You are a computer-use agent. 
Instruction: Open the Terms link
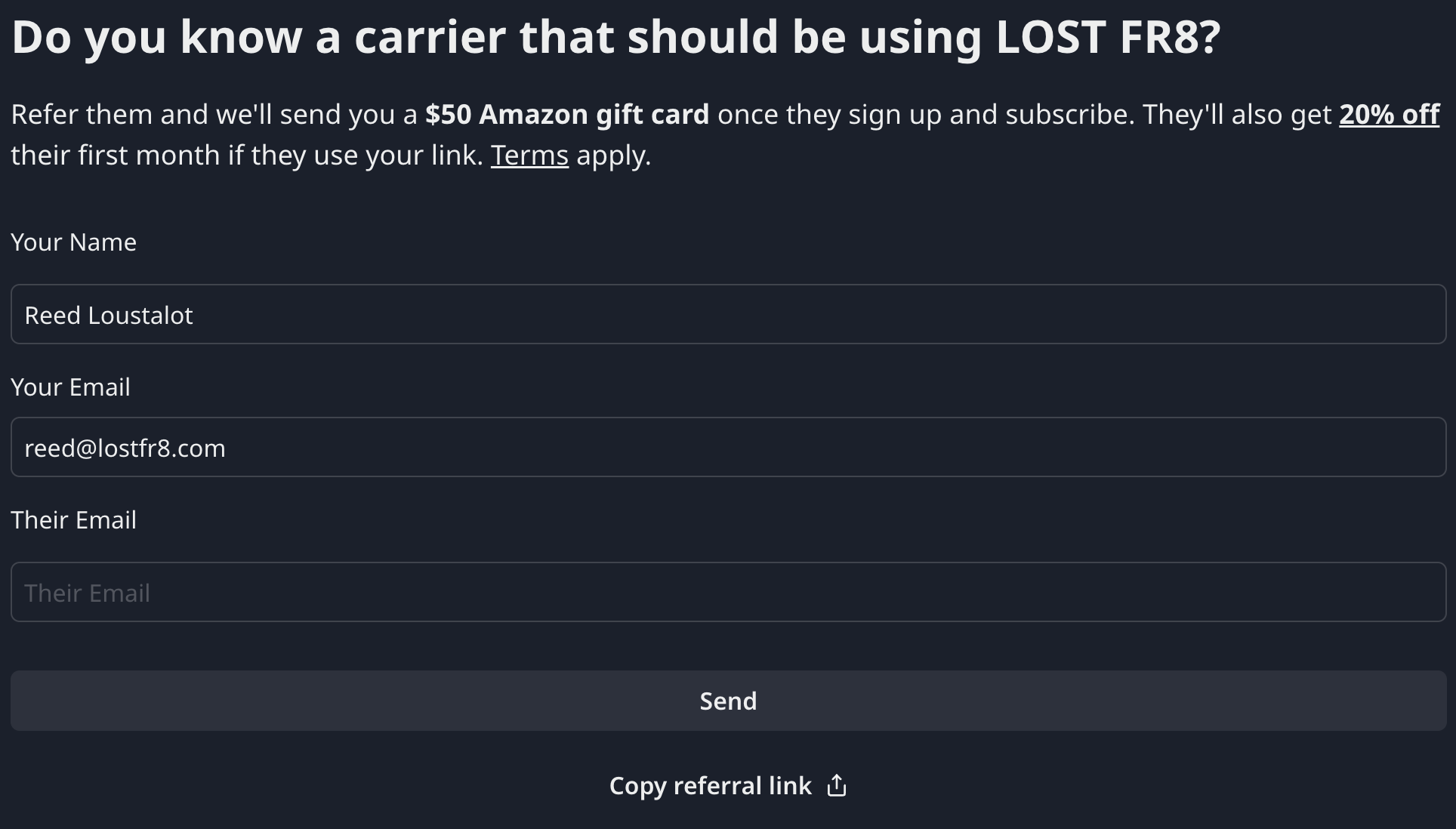529,155
